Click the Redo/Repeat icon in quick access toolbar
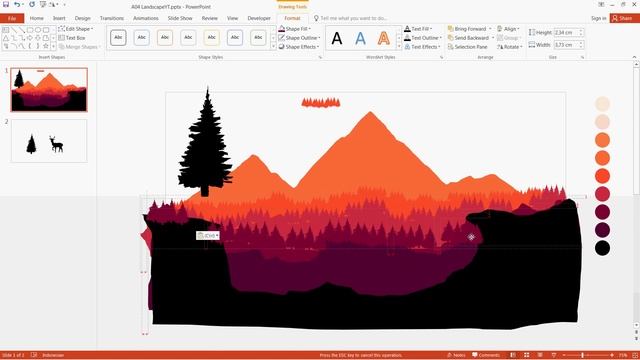This screenshot has width=640, height=360. [x=31, y=4]
